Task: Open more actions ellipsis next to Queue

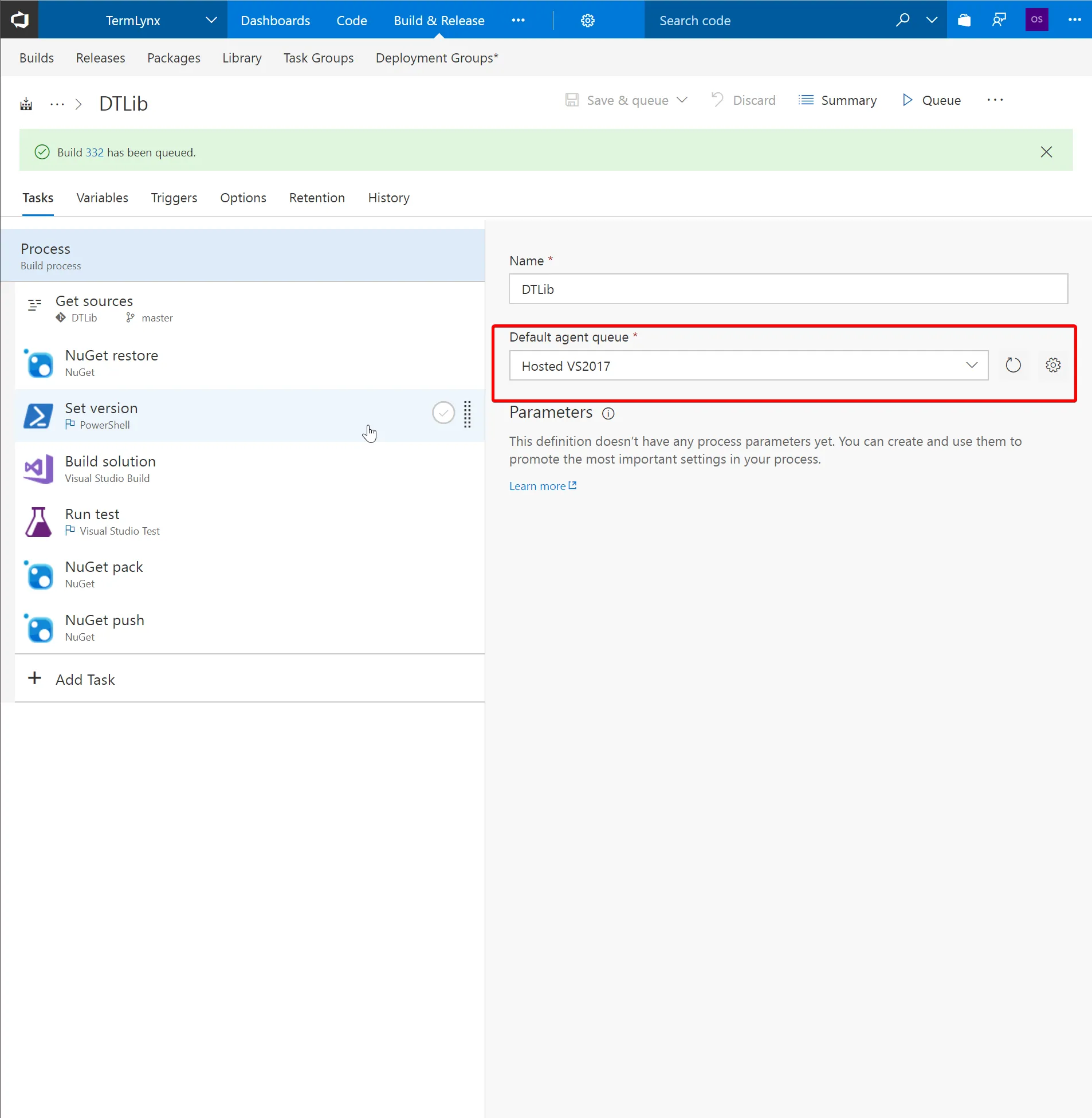Action: [x=995, y=100]
